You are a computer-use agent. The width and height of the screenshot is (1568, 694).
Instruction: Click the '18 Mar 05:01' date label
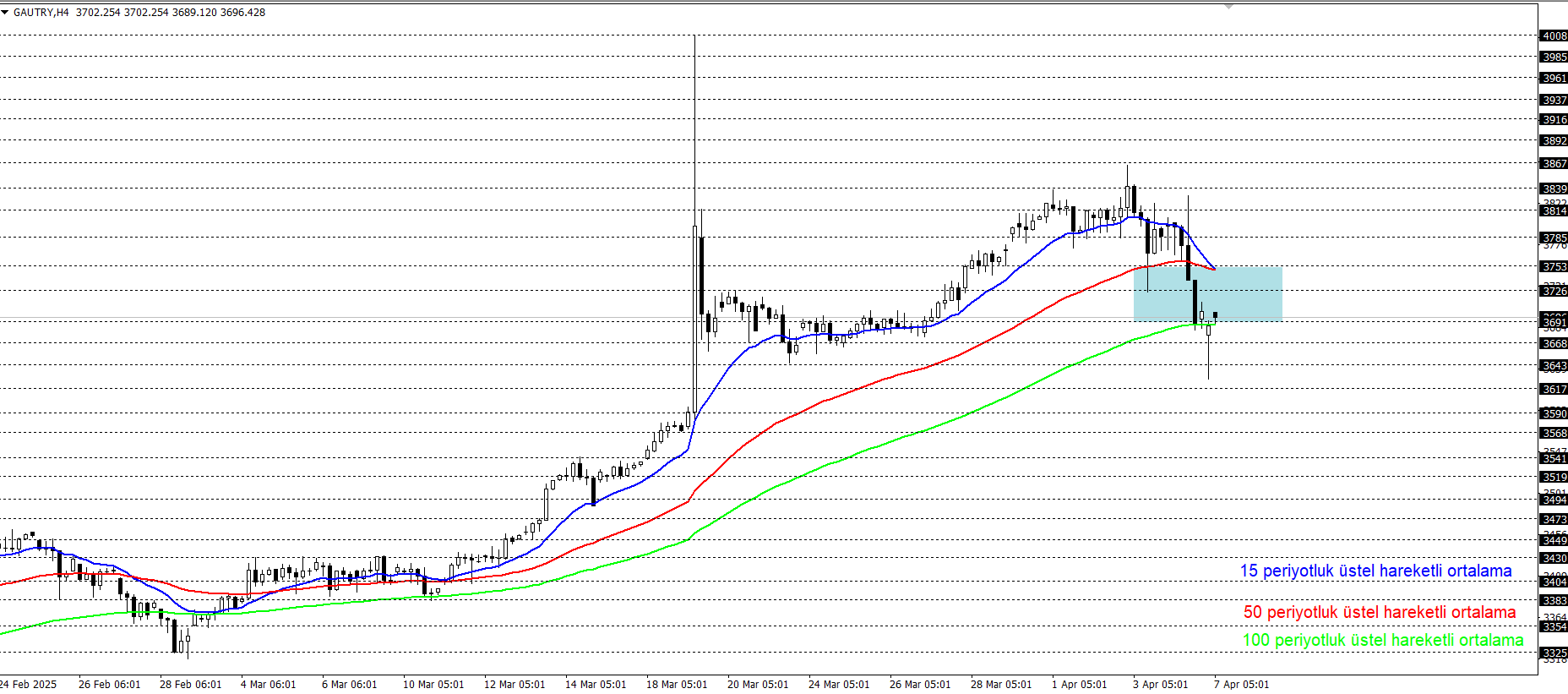pos(677,684)
